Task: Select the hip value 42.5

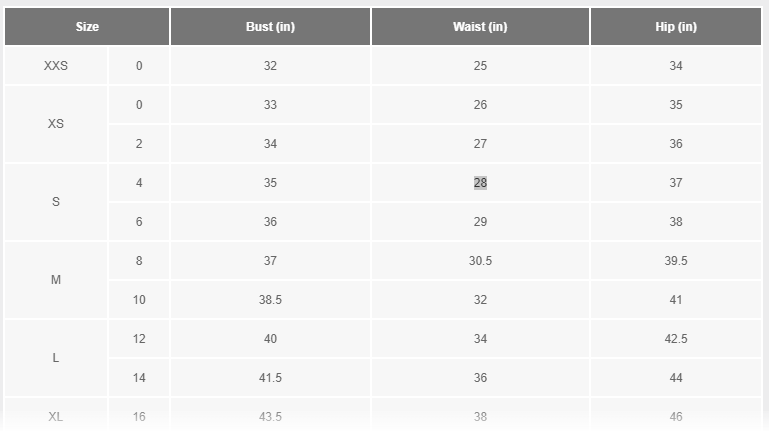Action: [676, 339]
